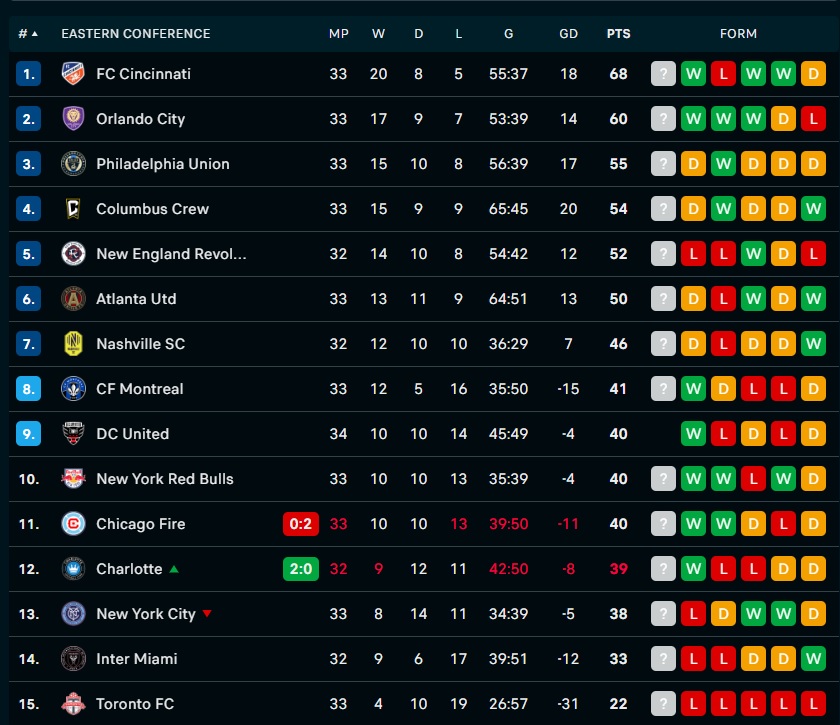
Task: Select the Atlanta Utd team badge
Action: 73,298
